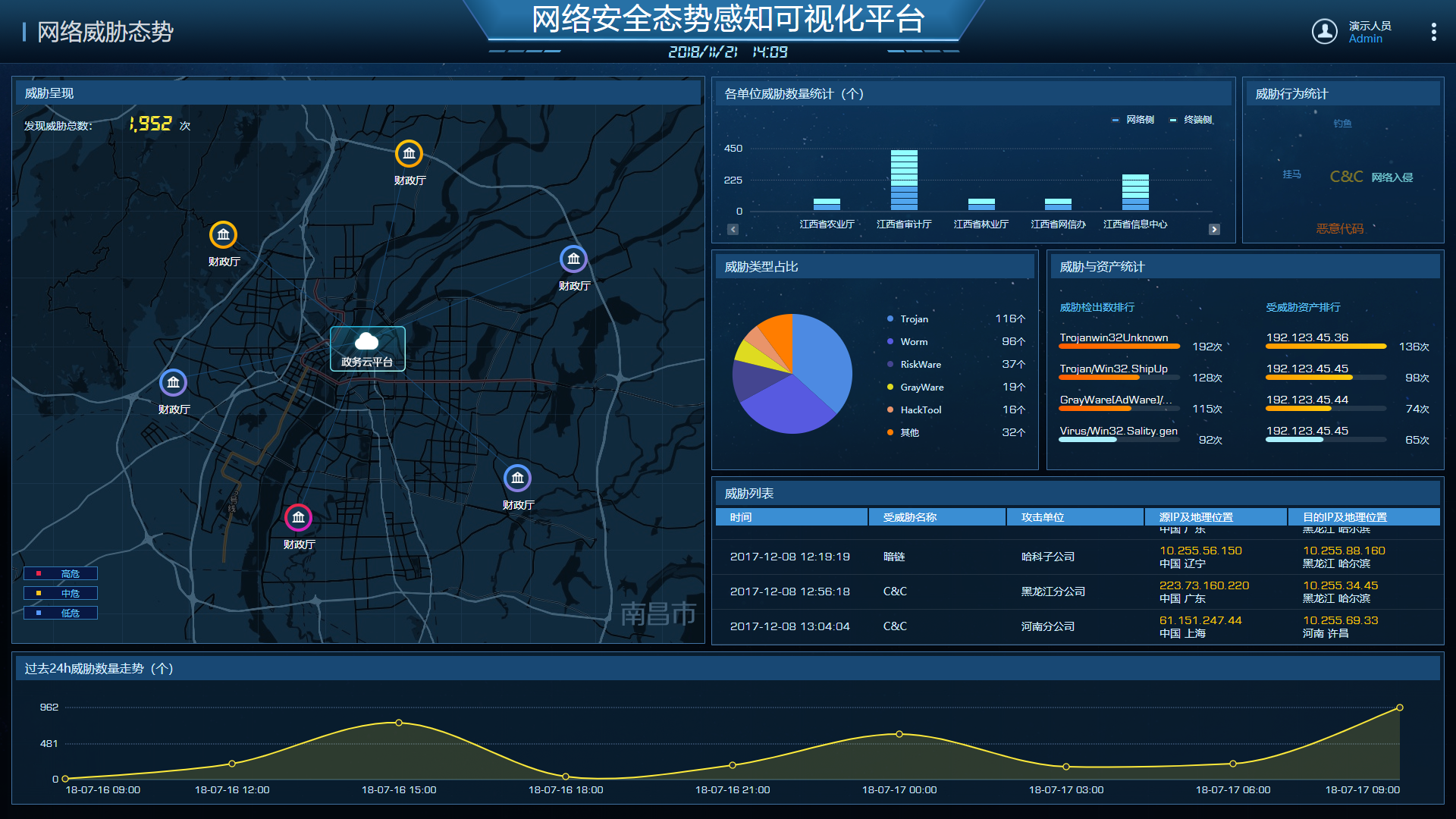
Task: Click 挂马 in threat behavior word cloud
Action: tap(1292, 174)
